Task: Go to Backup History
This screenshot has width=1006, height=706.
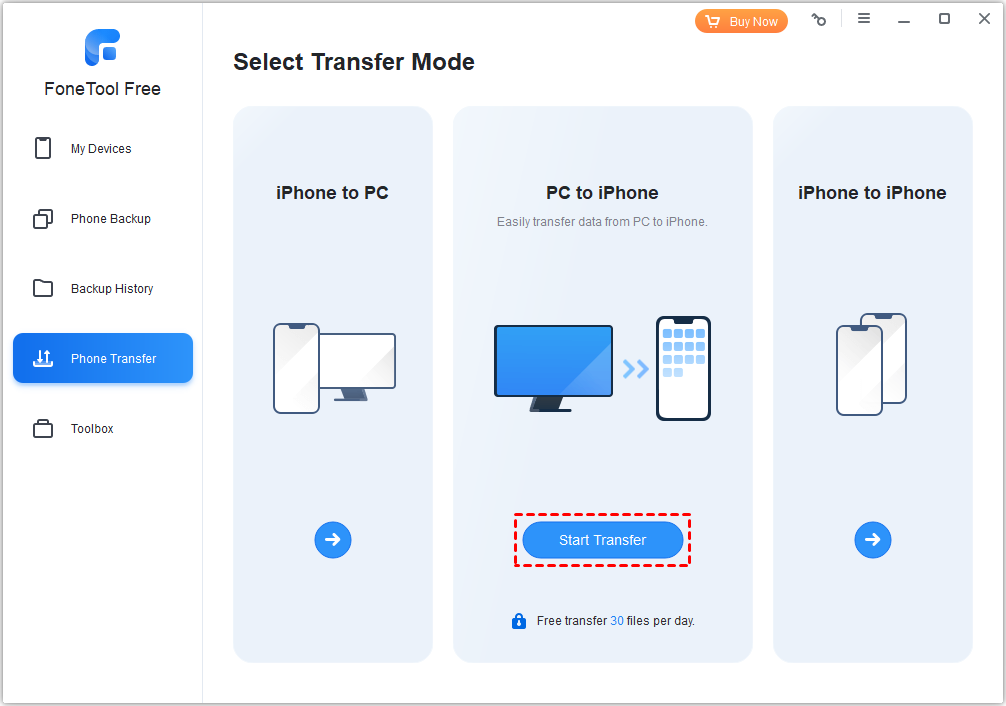Action: (x=103, y=289)
